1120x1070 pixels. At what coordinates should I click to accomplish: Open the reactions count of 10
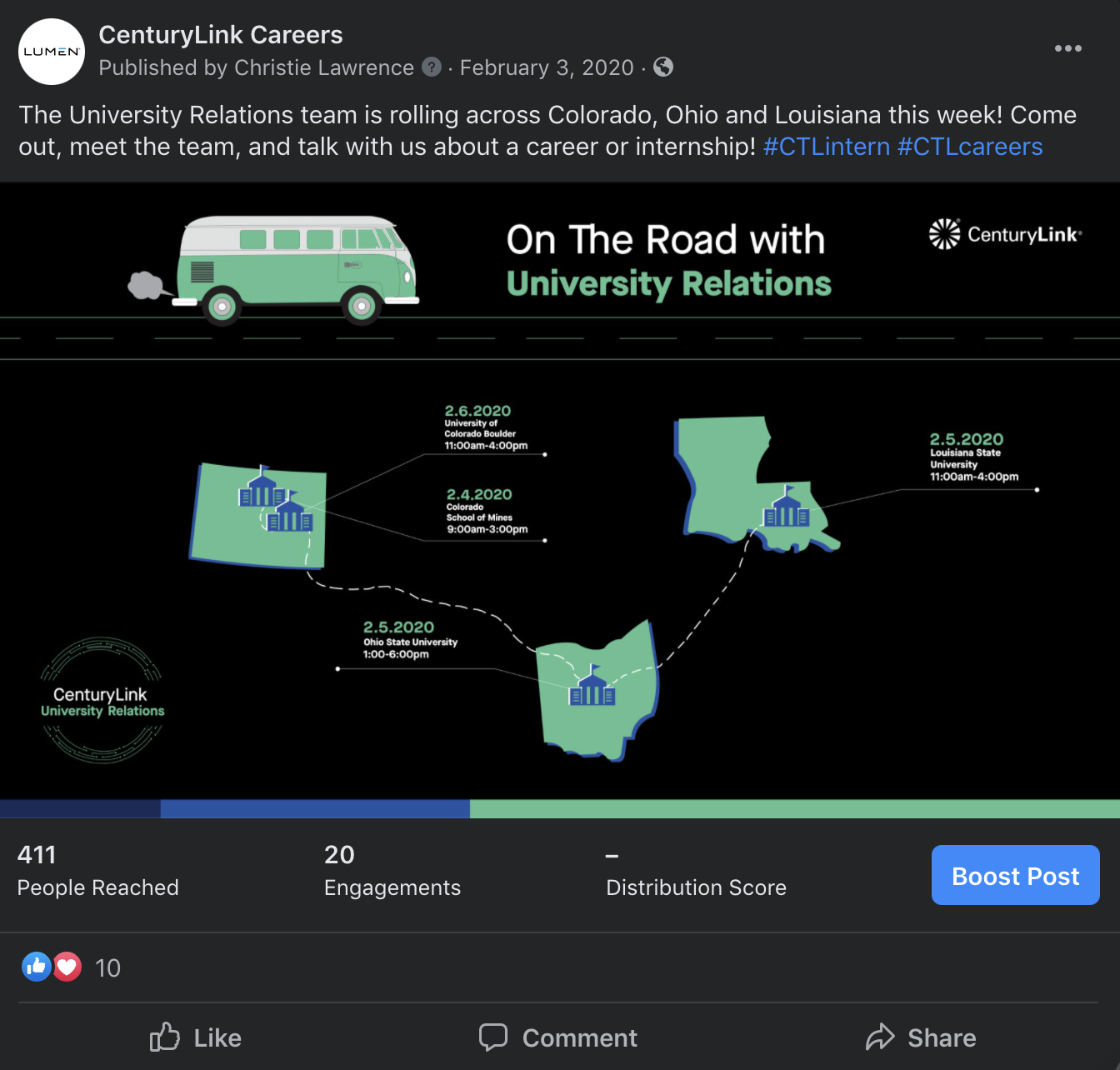click(x=107, y=967)
